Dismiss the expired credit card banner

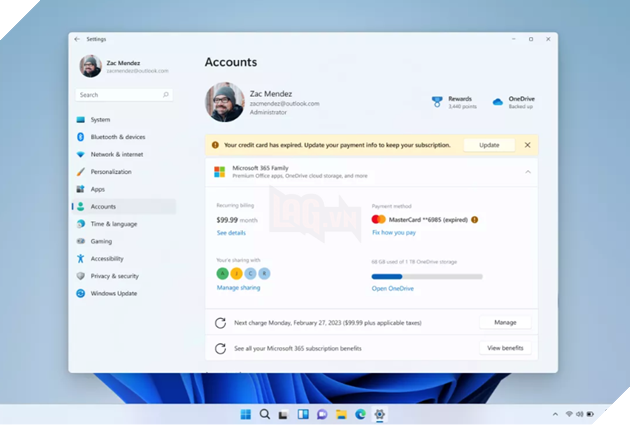pyautogui.click(x=528, y=145)
